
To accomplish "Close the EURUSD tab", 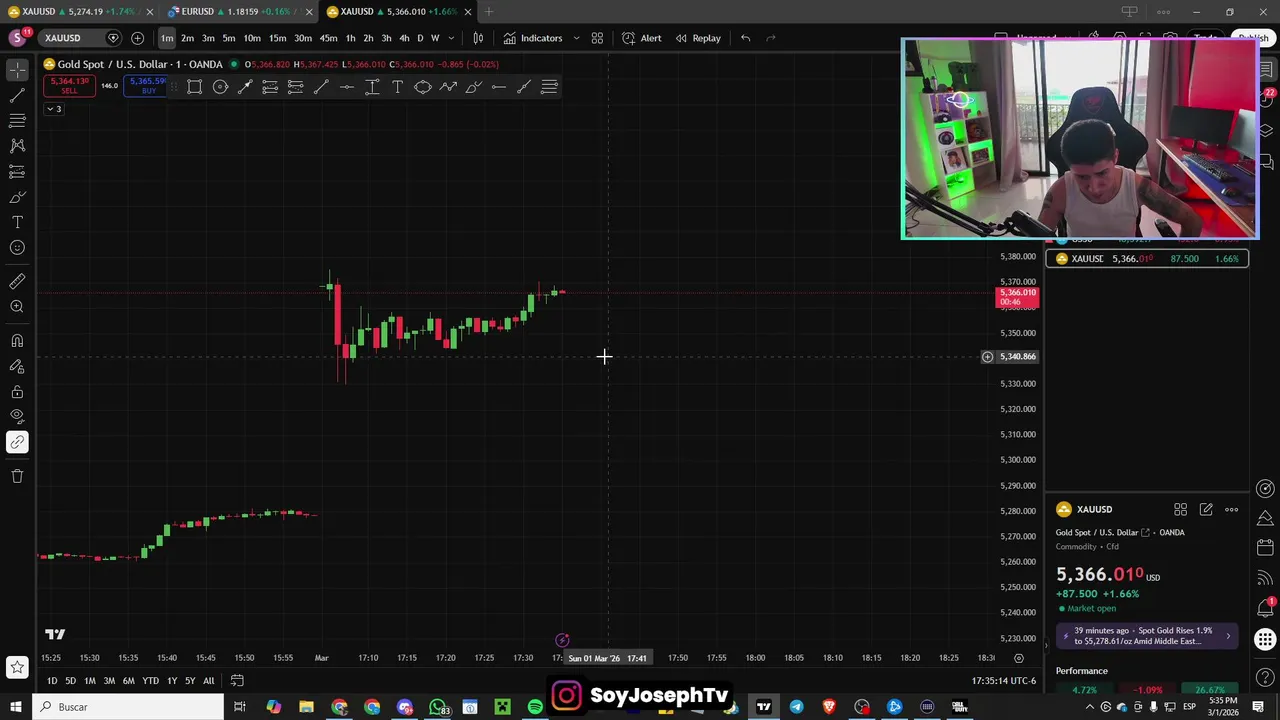I will pyautogui.click(x=308, y=12).
